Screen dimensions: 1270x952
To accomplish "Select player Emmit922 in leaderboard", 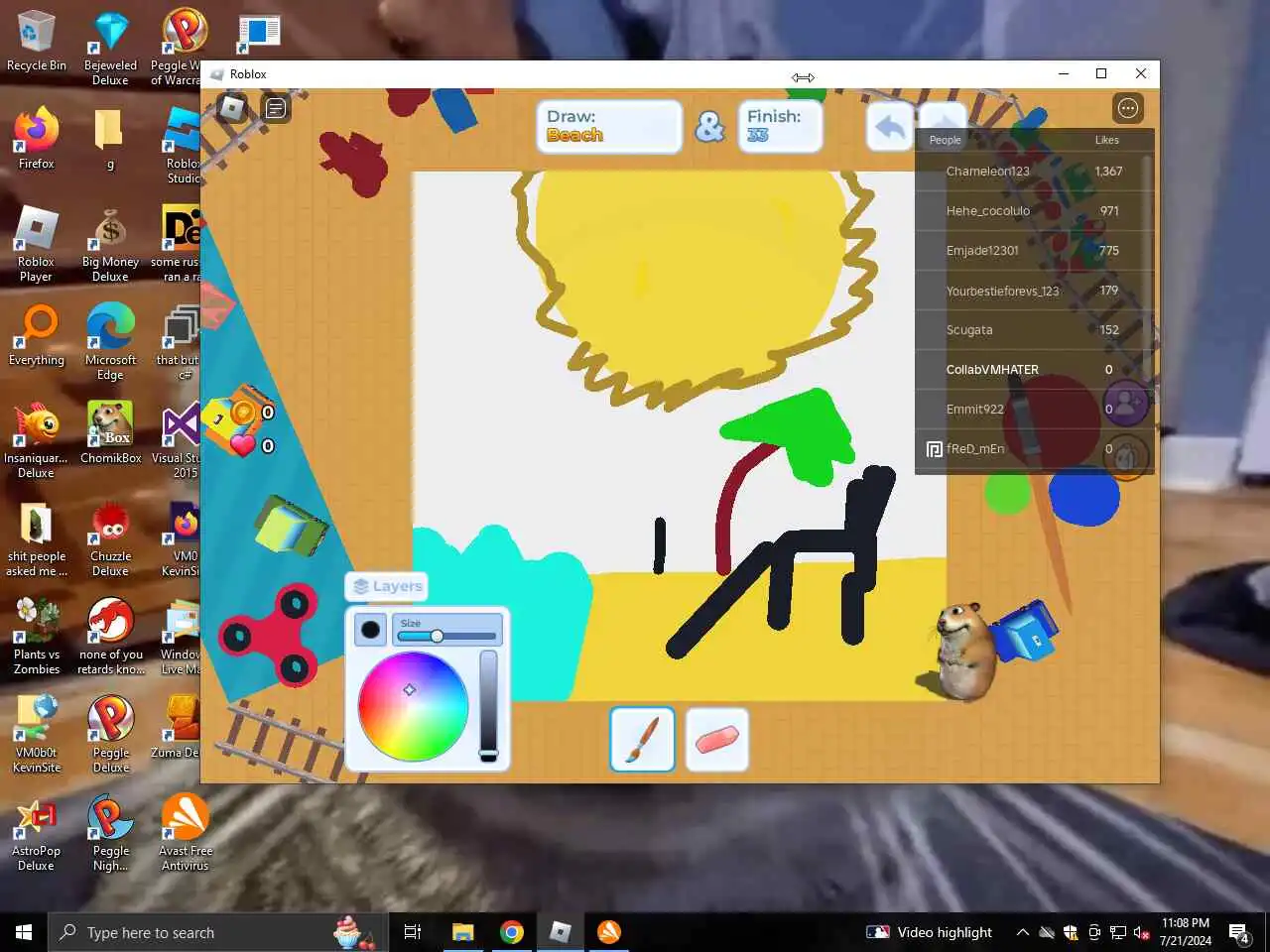I will 1034,409.
